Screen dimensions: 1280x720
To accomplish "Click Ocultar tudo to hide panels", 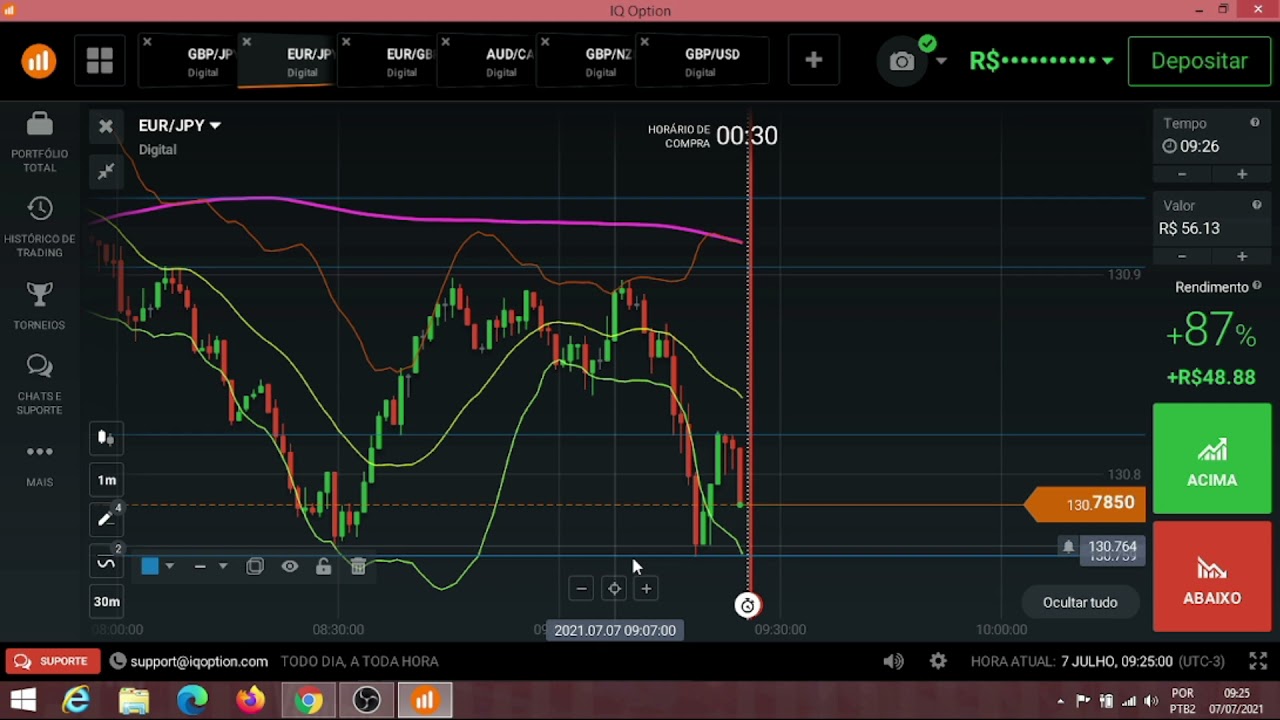I will click(x=1080, y=602).
